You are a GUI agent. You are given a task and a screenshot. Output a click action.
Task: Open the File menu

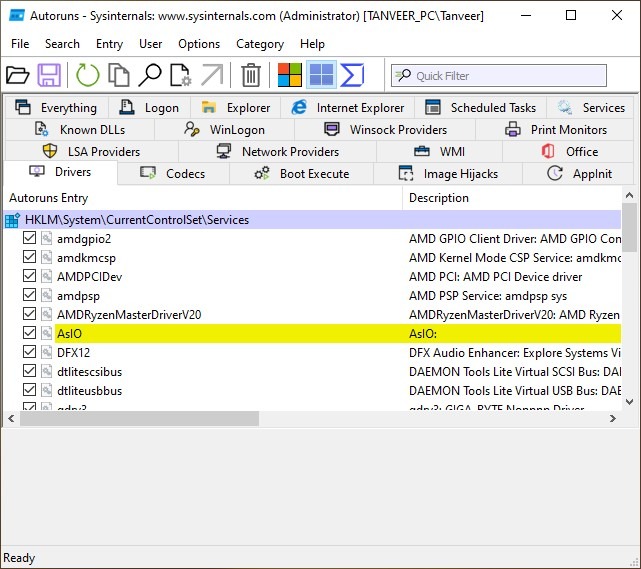(x=20, y=44)
